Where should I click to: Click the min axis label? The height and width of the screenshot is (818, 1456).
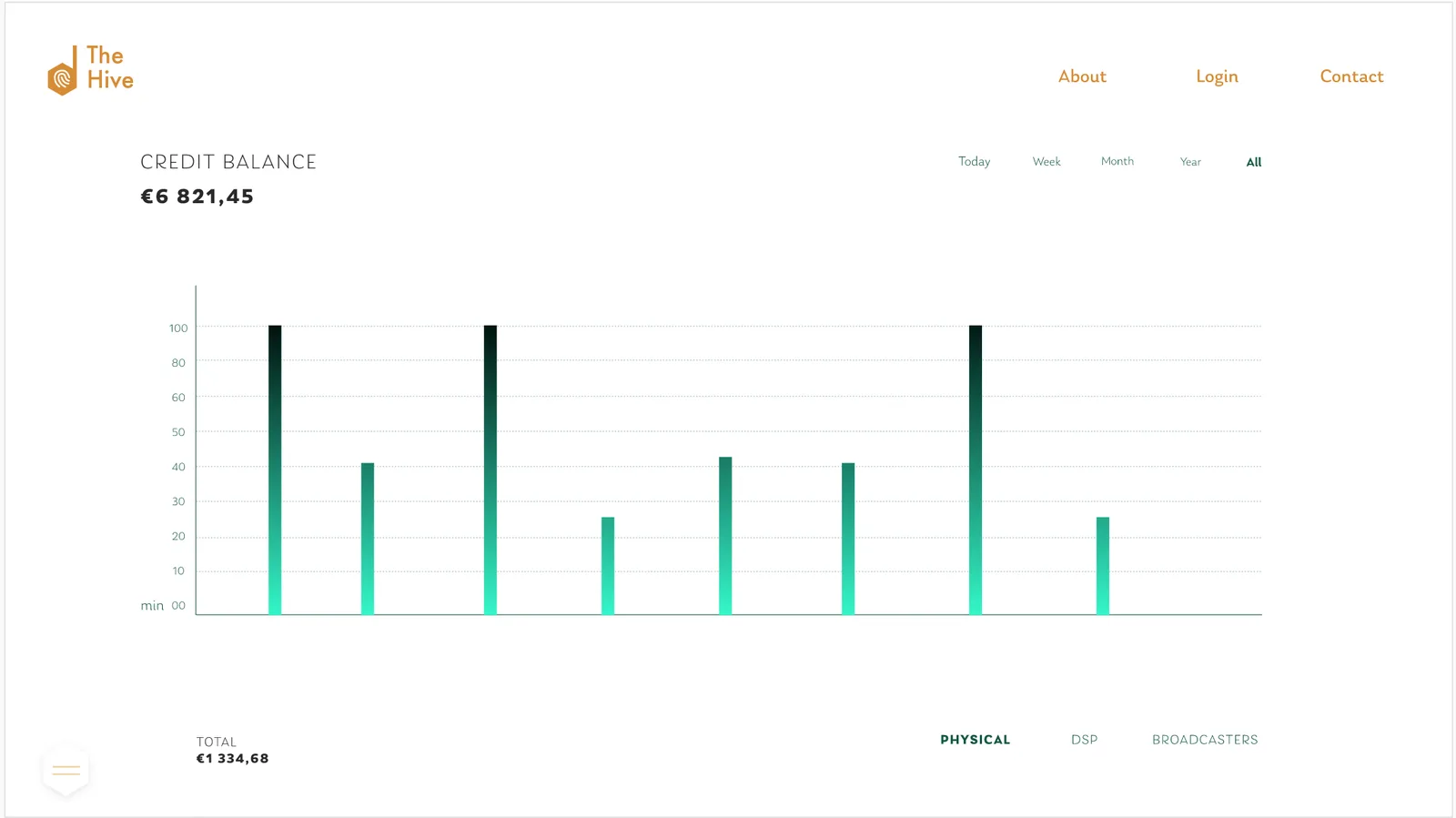click(x=152, y=606)
